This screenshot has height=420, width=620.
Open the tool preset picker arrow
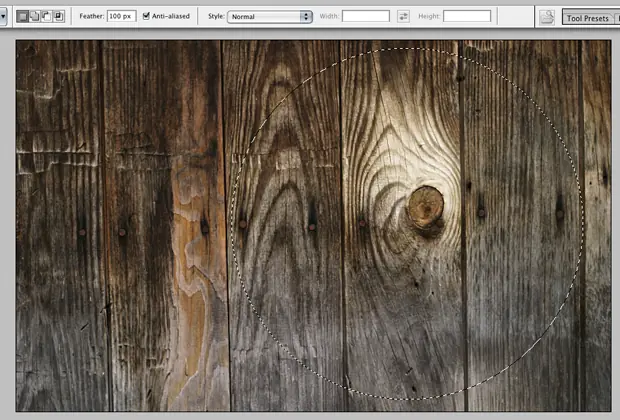click(3, 16)
